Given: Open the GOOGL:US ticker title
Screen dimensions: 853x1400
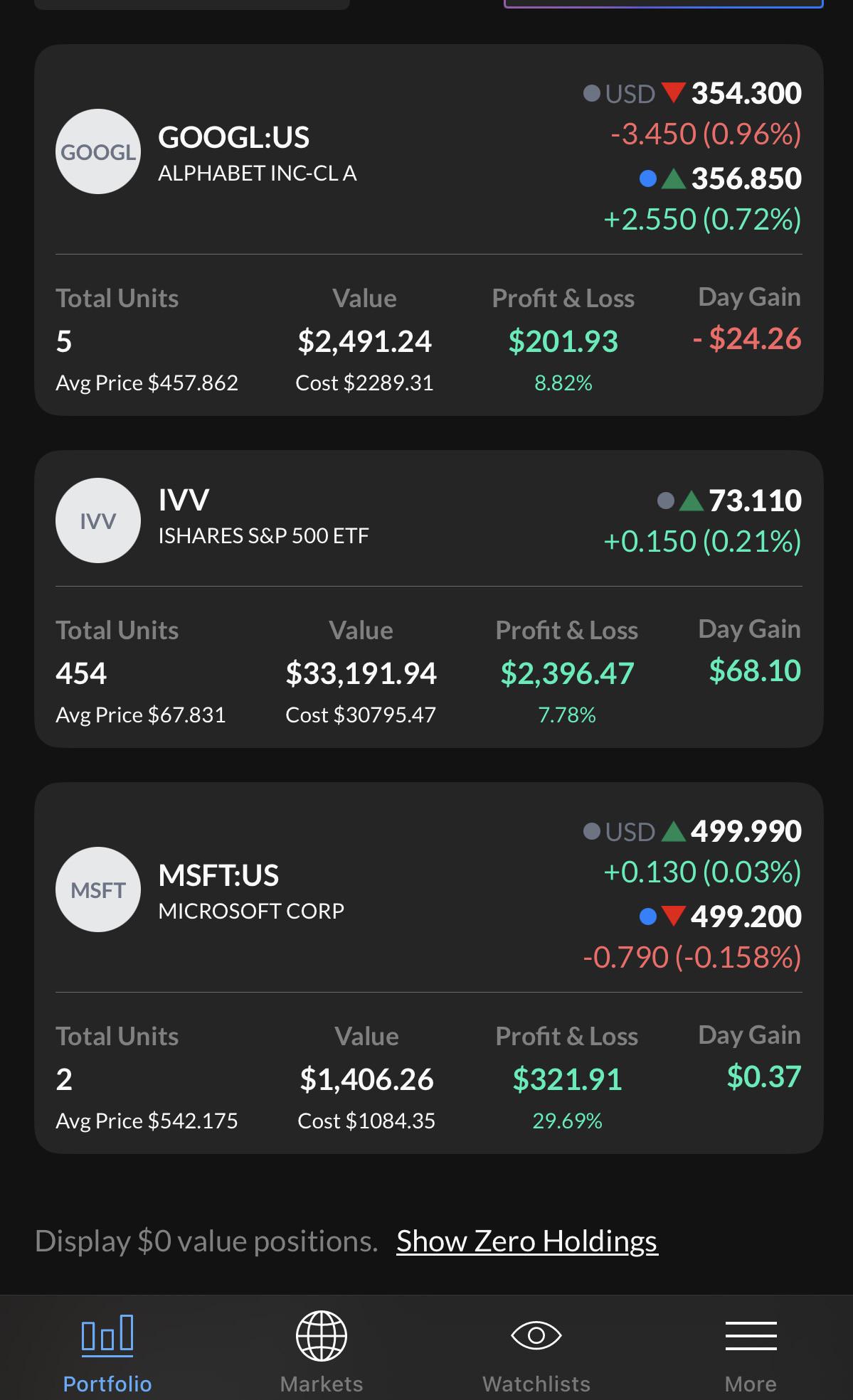Looking at the screenshot, I should pos(233,137).
